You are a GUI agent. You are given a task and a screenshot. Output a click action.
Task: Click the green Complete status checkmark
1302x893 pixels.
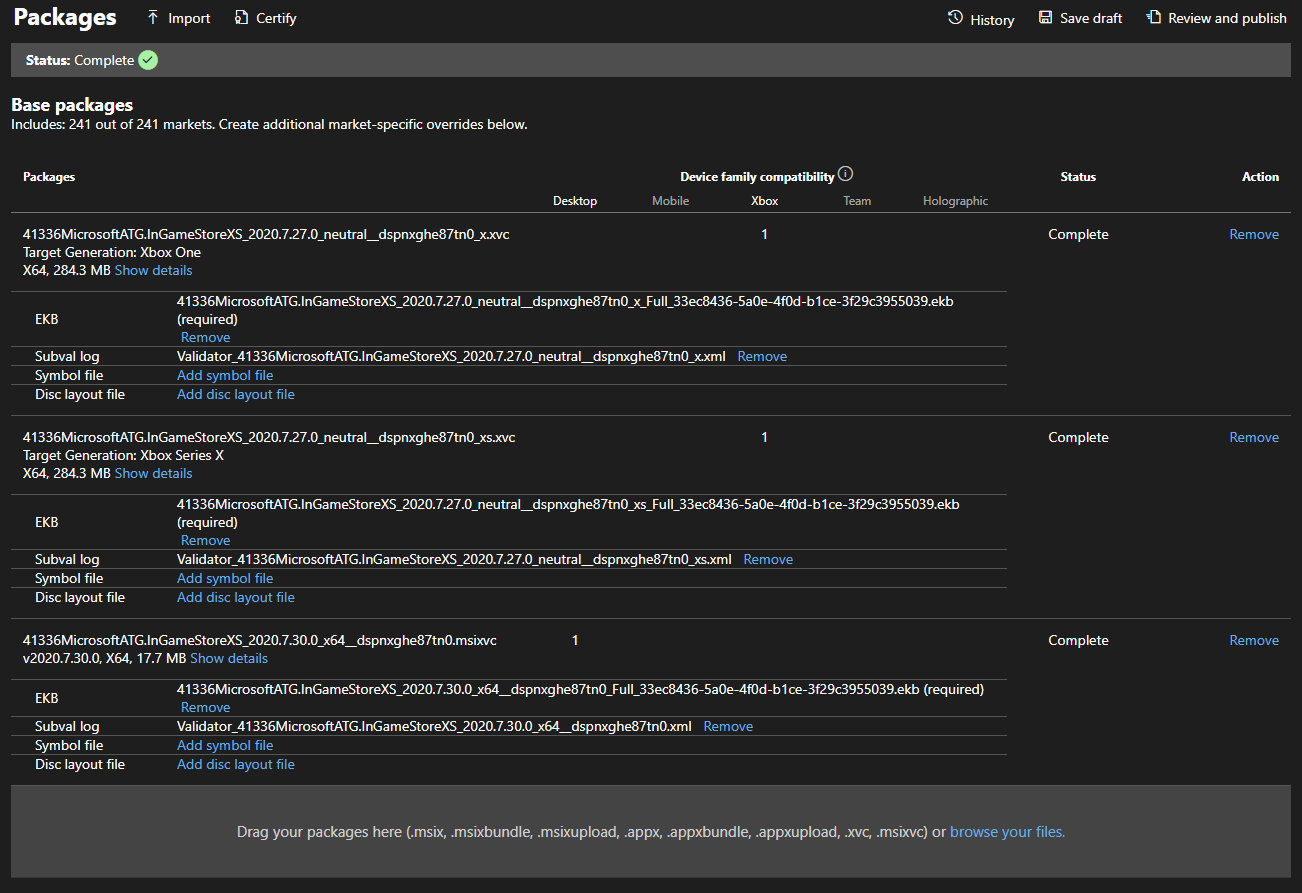click(x=148, y=60)
